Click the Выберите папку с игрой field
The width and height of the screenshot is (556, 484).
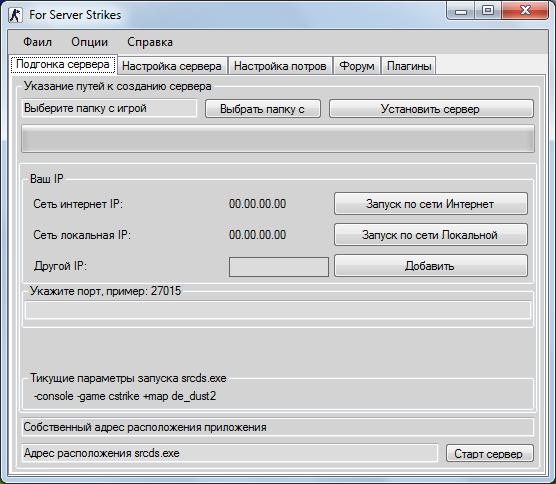109,108
